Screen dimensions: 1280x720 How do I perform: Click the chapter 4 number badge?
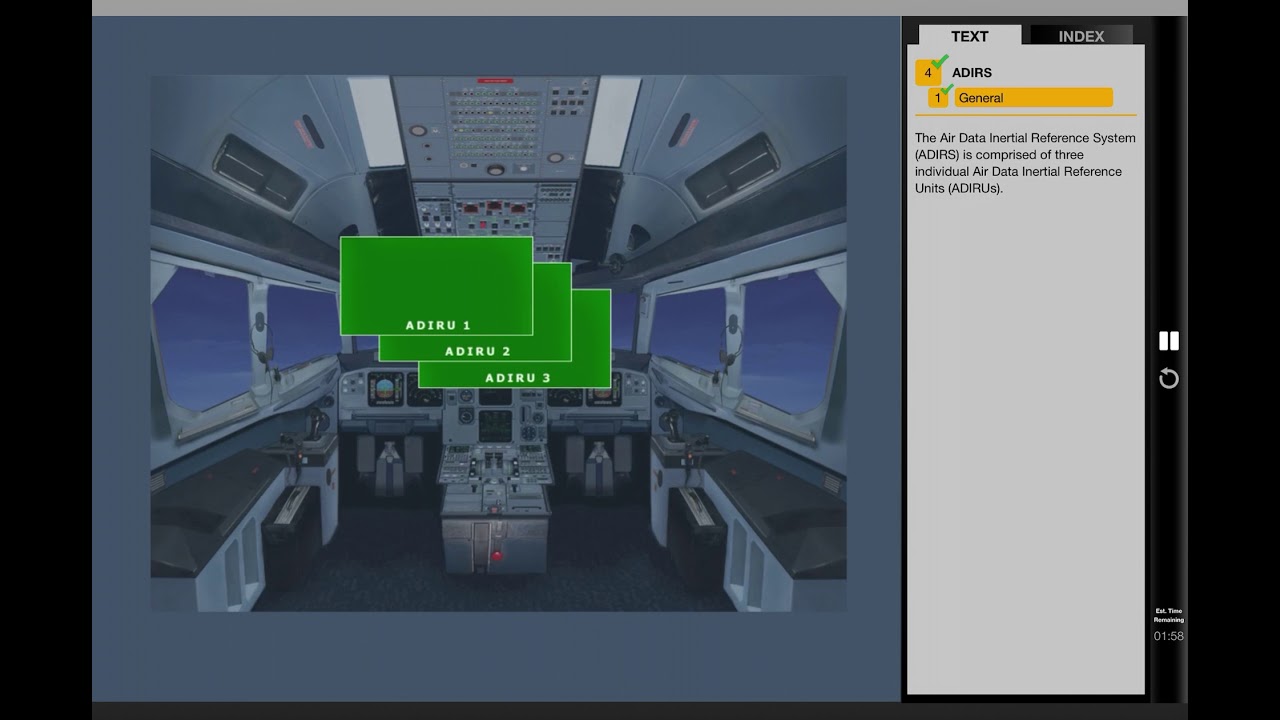click(928, 73)
